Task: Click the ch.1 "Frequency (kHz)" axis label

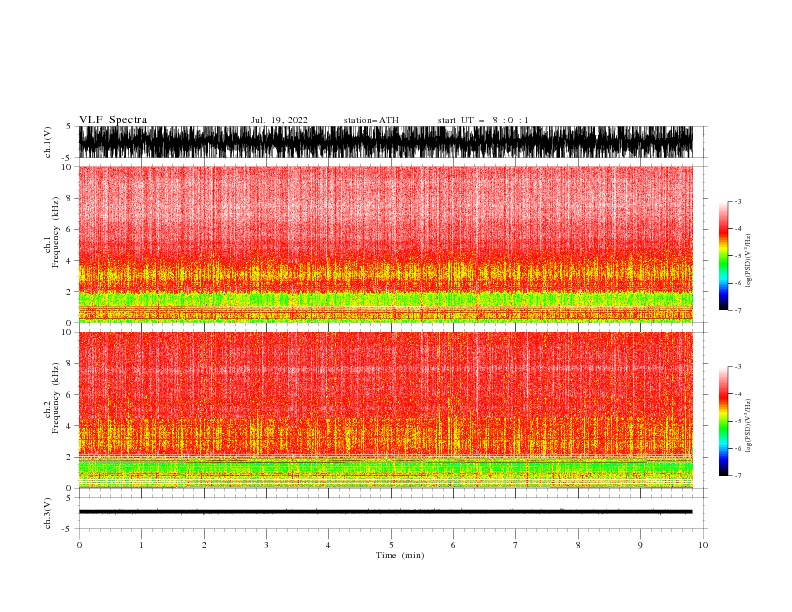Action: 56,232
